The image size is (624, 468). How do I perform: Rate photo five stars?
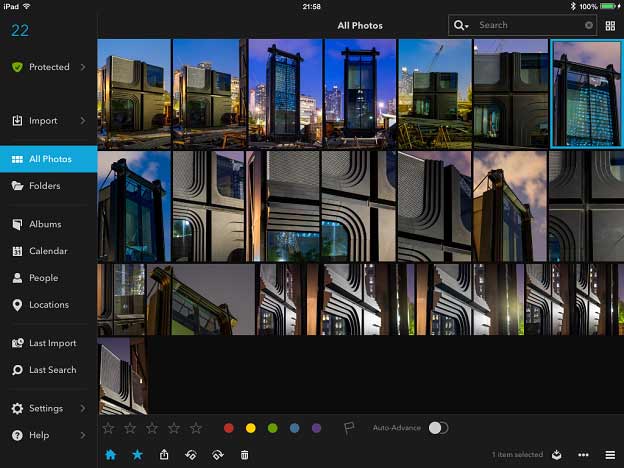196,428
